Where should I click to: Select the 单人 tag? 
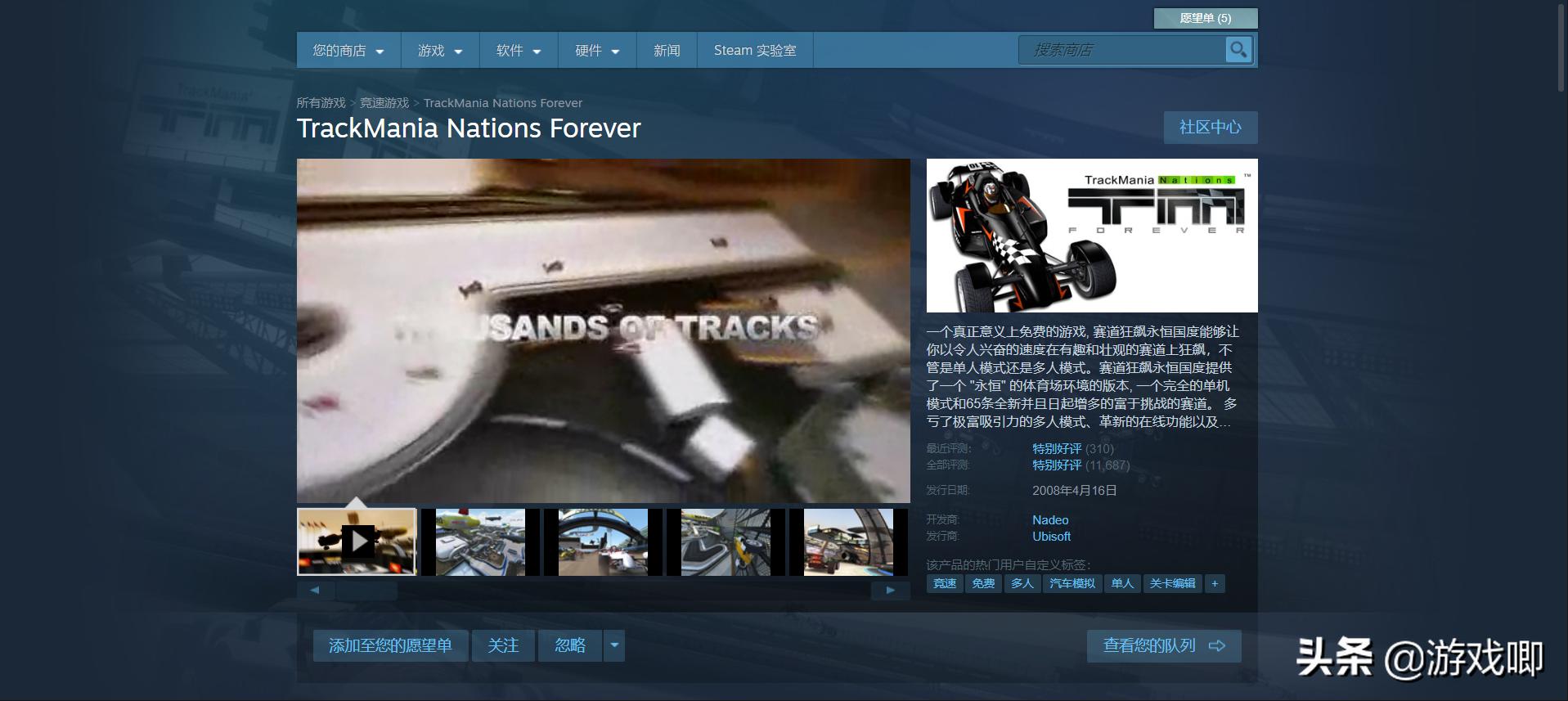click(x=1122, y=583)
